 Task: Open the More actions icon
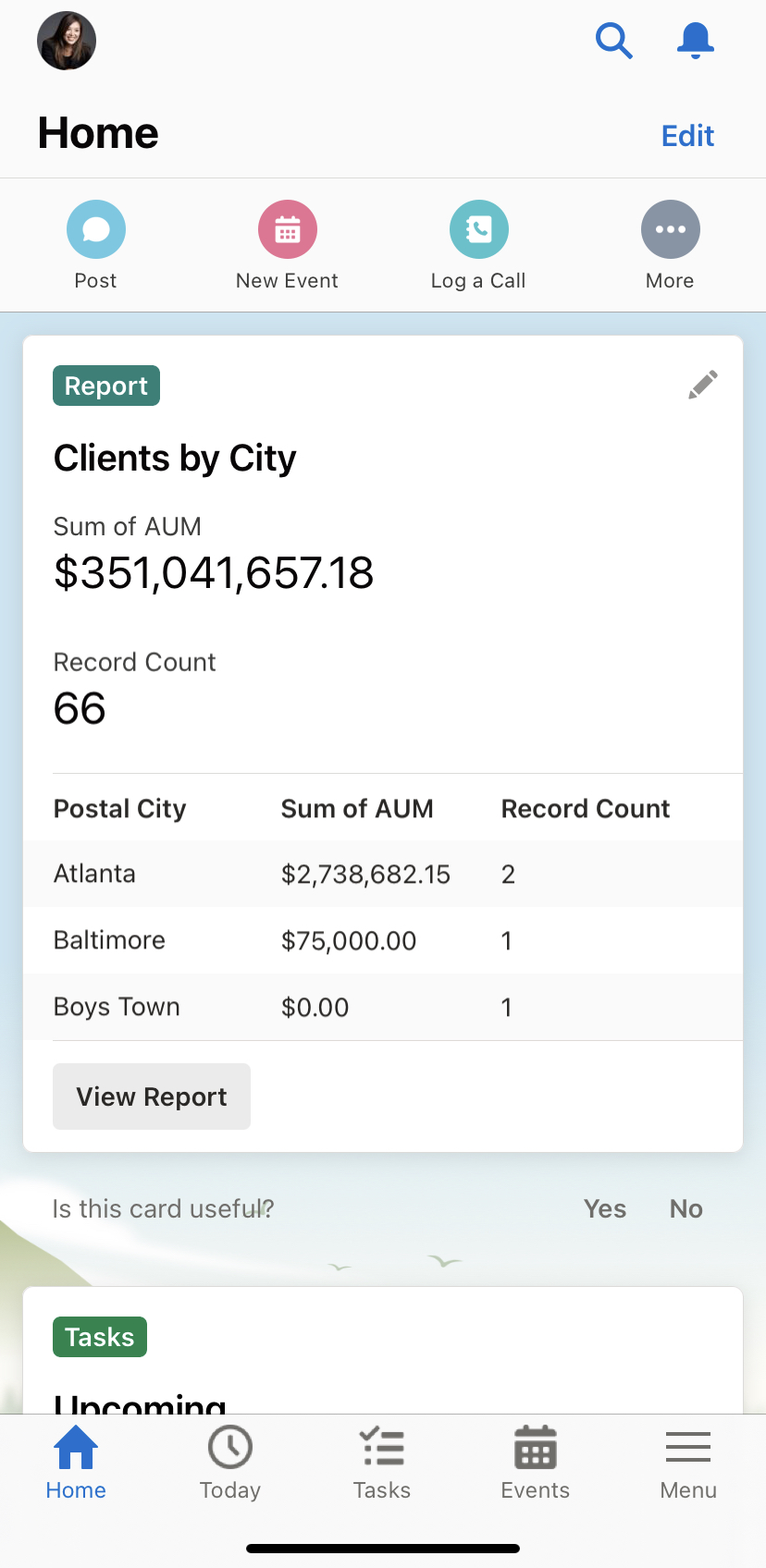pyautogui.click(x=671, y=229)
